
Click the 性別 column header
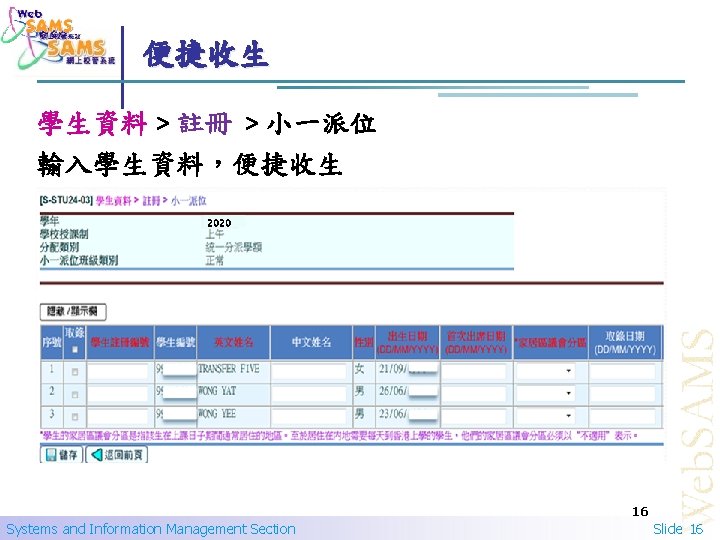pyautogui.click(x=364, y=342)
